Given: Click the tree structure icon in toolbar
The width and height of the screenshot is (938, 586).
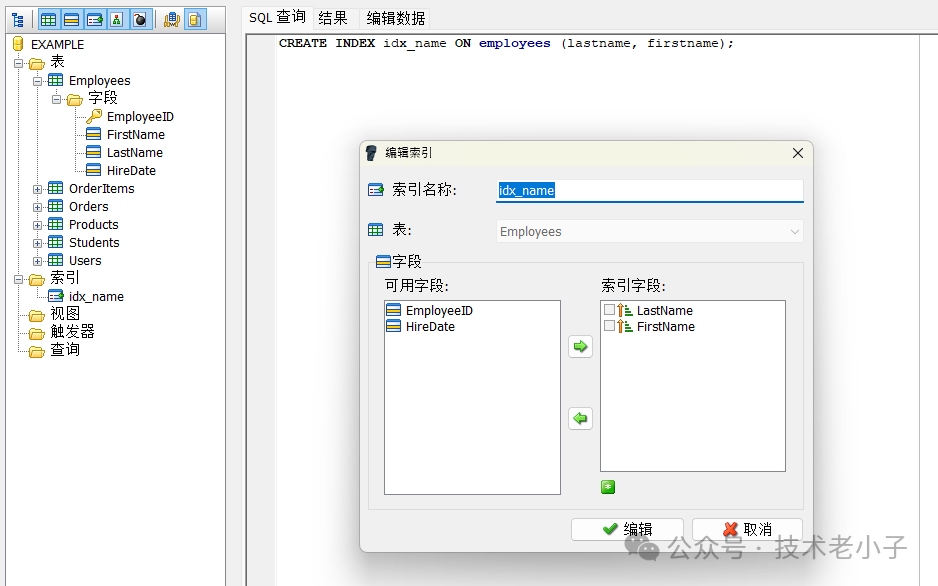Looking at the screenshot, I should [x=17, y=19].
